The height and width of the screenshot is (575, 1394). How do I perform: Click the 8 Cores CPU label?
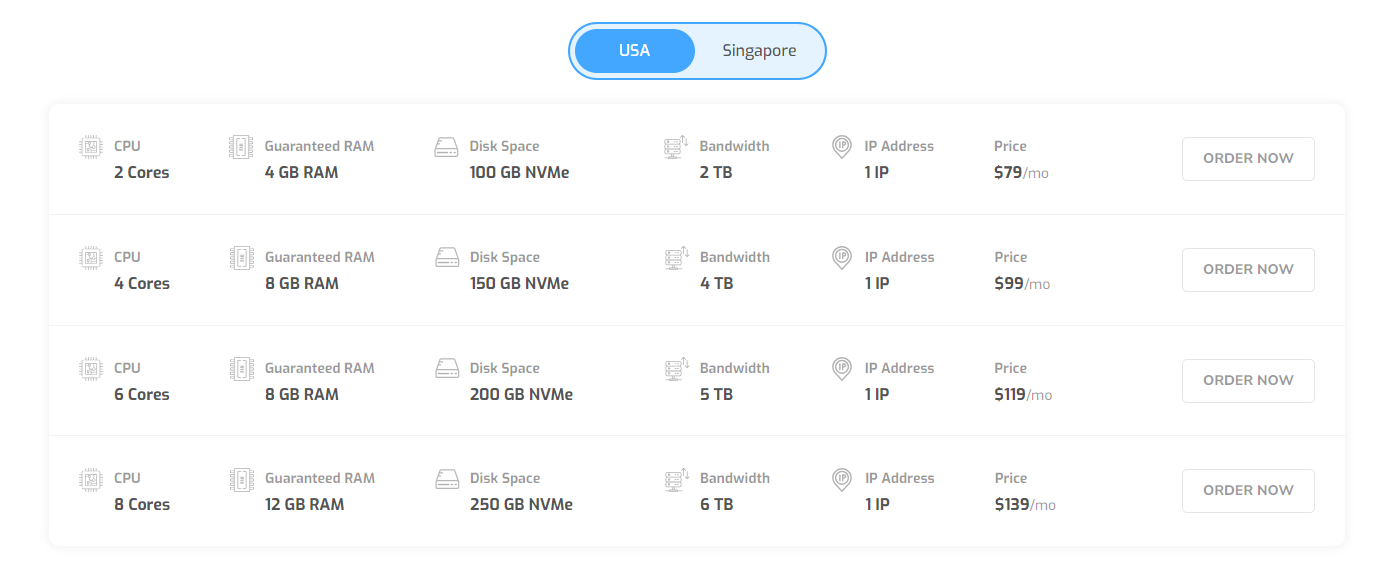pyautogui.click(x=142, y=505)
